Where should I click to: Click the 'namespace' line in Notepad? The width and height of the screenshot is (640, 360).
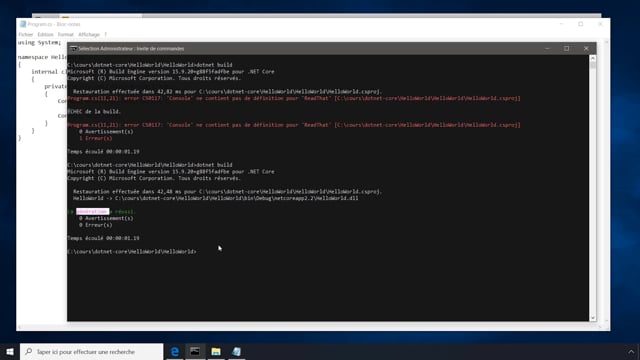tap(42, 57)
